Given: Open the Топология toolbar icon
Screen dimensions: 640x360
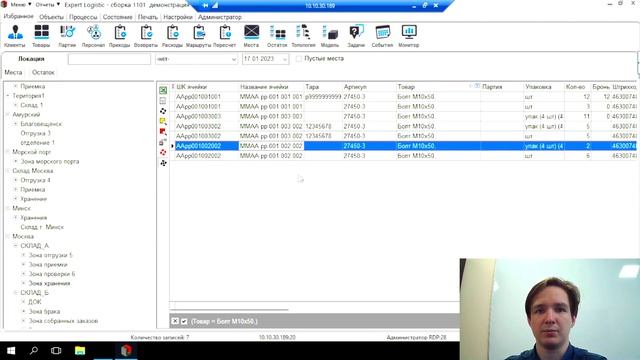Looking at the screenshot, I should (303, 36).
